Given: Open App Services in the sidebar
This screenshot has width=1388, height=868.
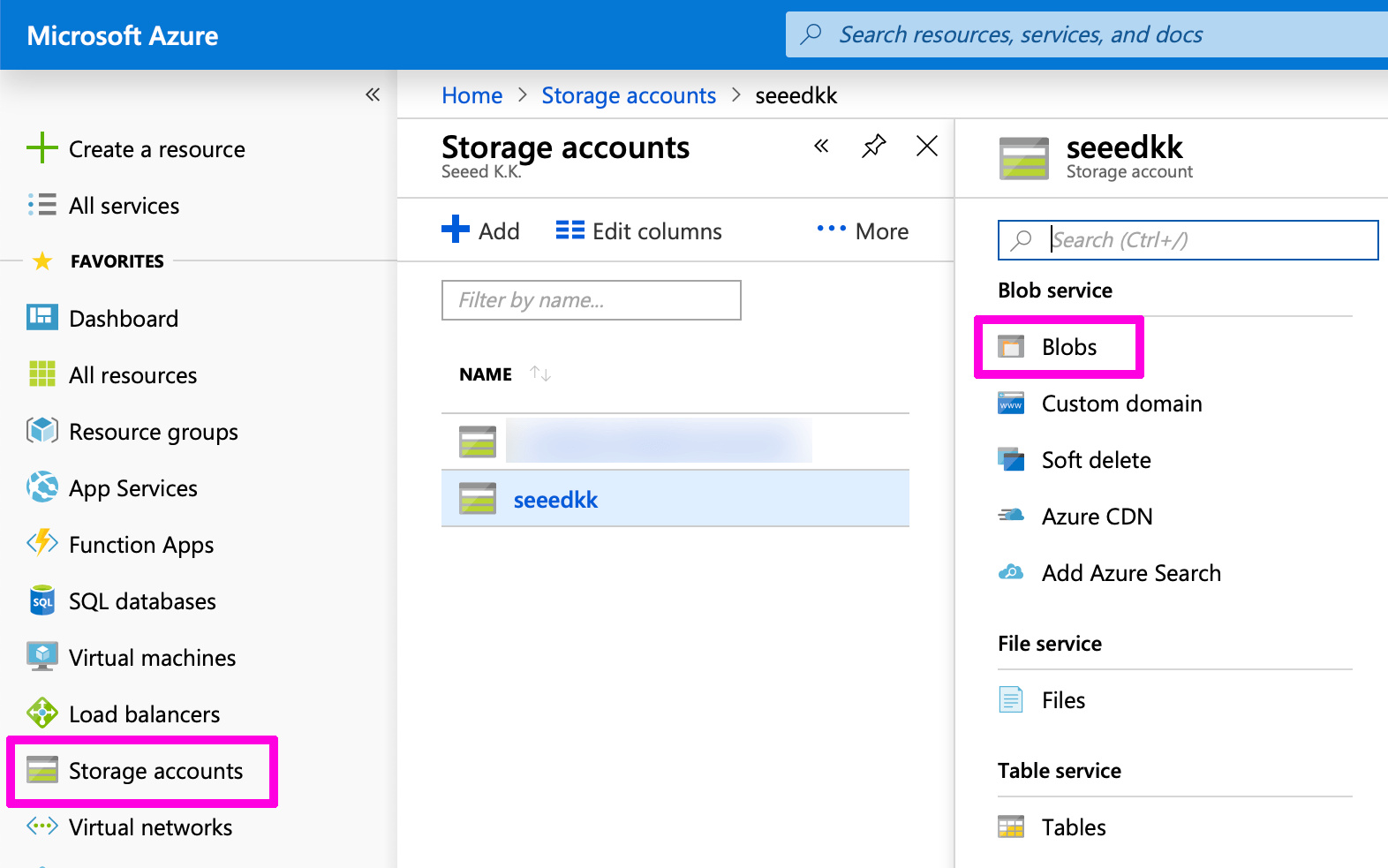Looking at the screenshot, I should pos(133,488).
